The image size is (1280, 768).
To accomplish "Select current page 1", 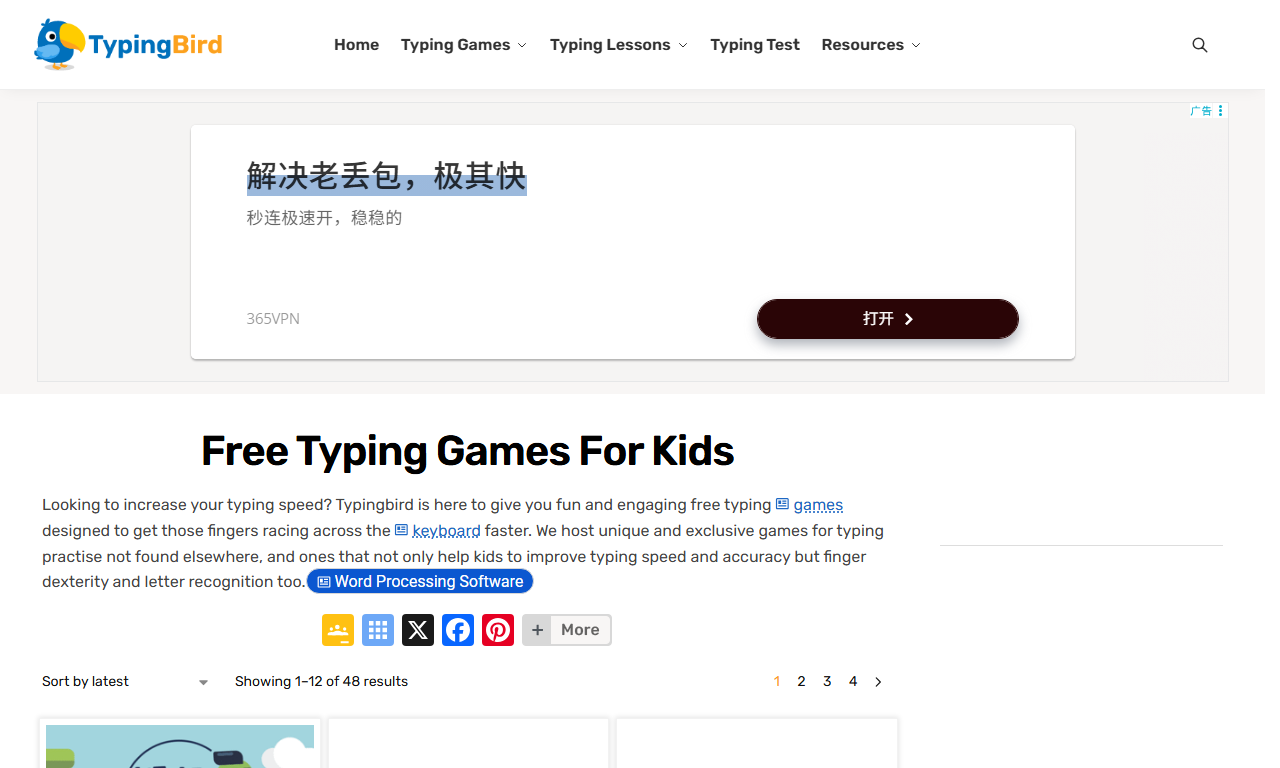I will [x=777, y=682].
